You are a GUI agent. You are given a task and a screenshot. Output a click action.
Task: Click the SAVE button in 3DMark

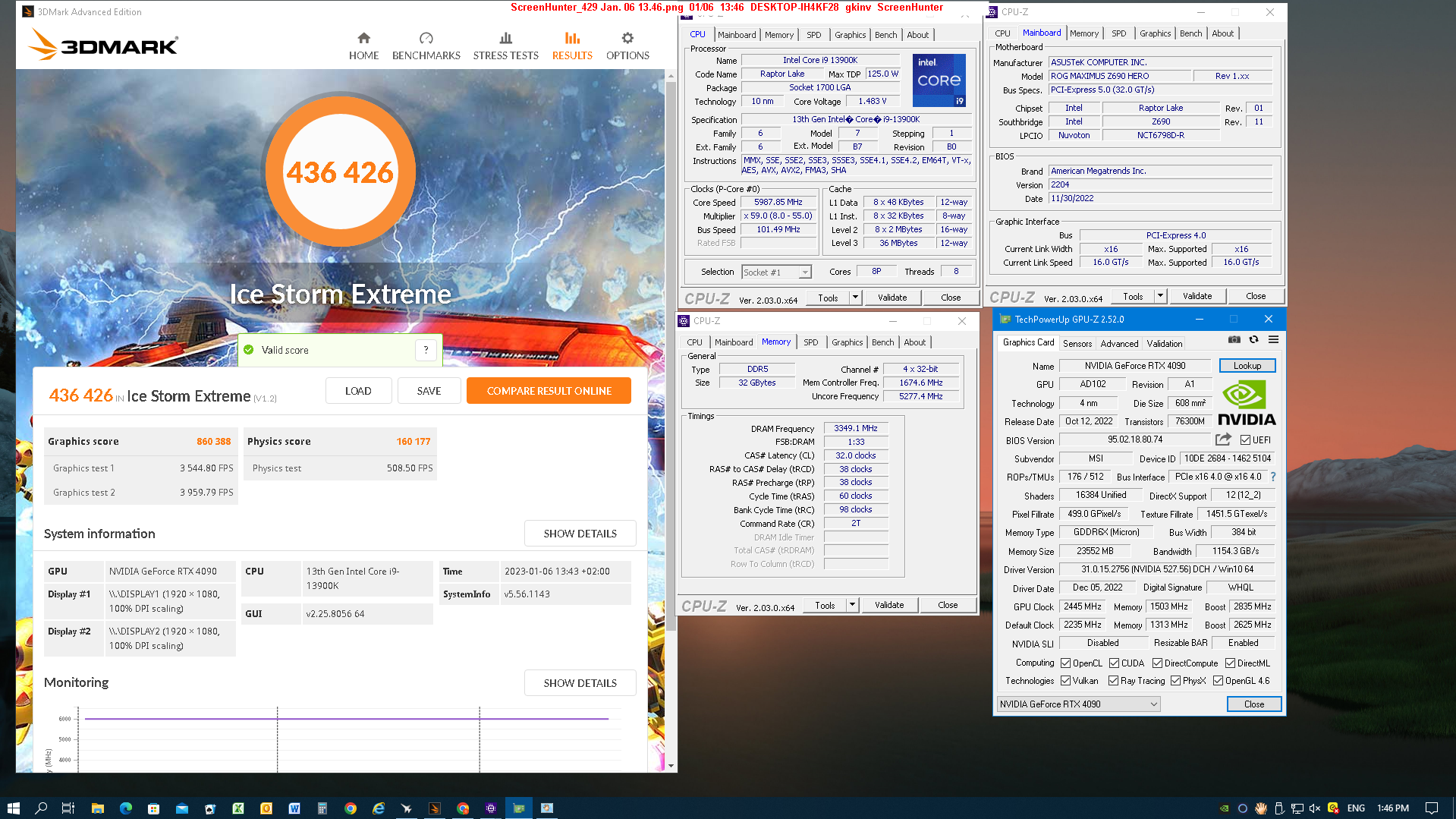click(429, 391)
